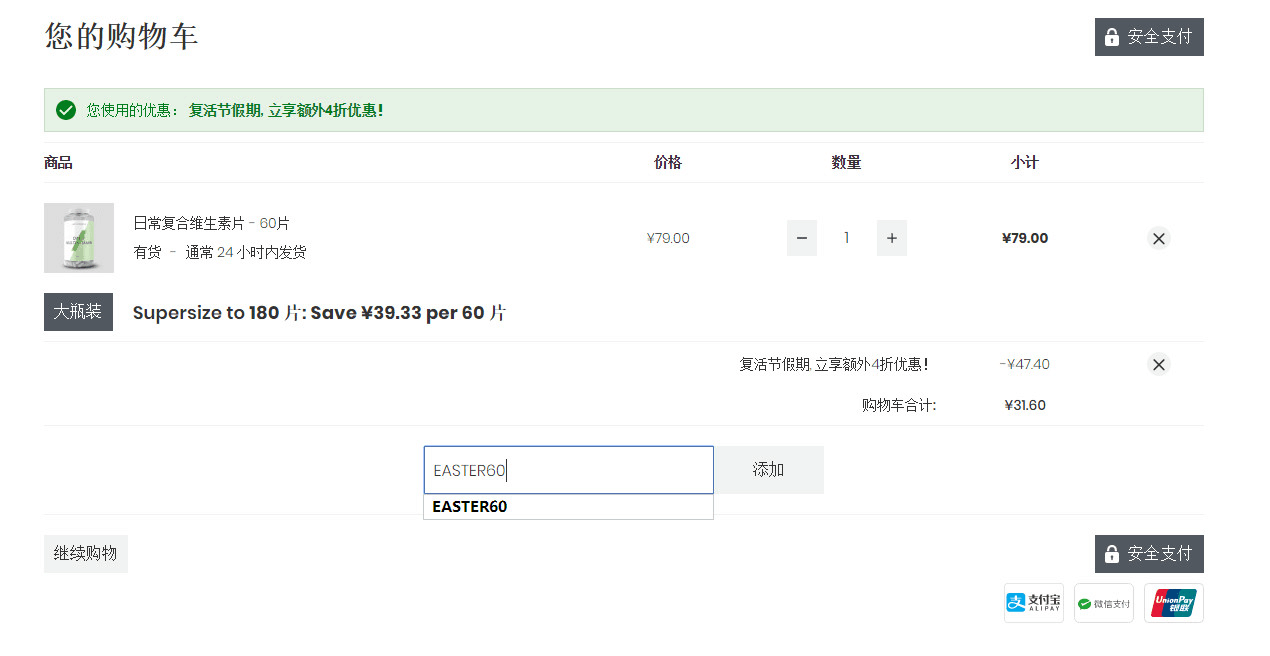Select the WeChat Pay payment icon
Viewport: 1270px width, 656px height.
tap(1104, 603)
